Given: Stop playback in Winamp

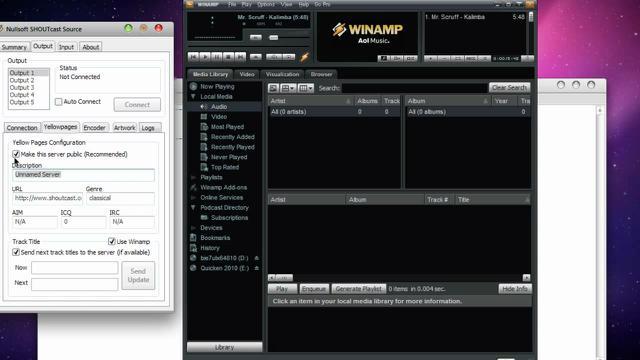Looking at the screenshot, I should point(229,57).
